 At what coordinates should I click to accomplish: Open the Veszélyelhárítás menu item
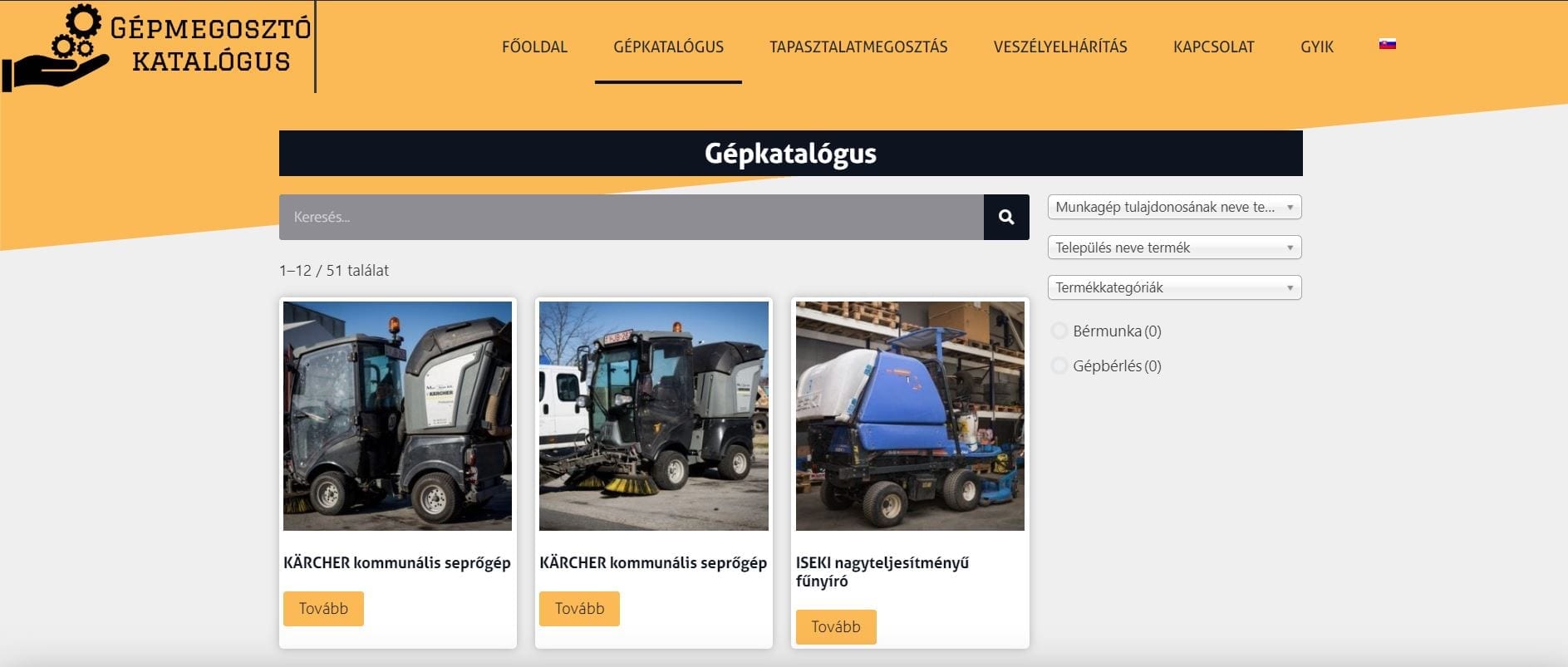(x=1060, y=47)
